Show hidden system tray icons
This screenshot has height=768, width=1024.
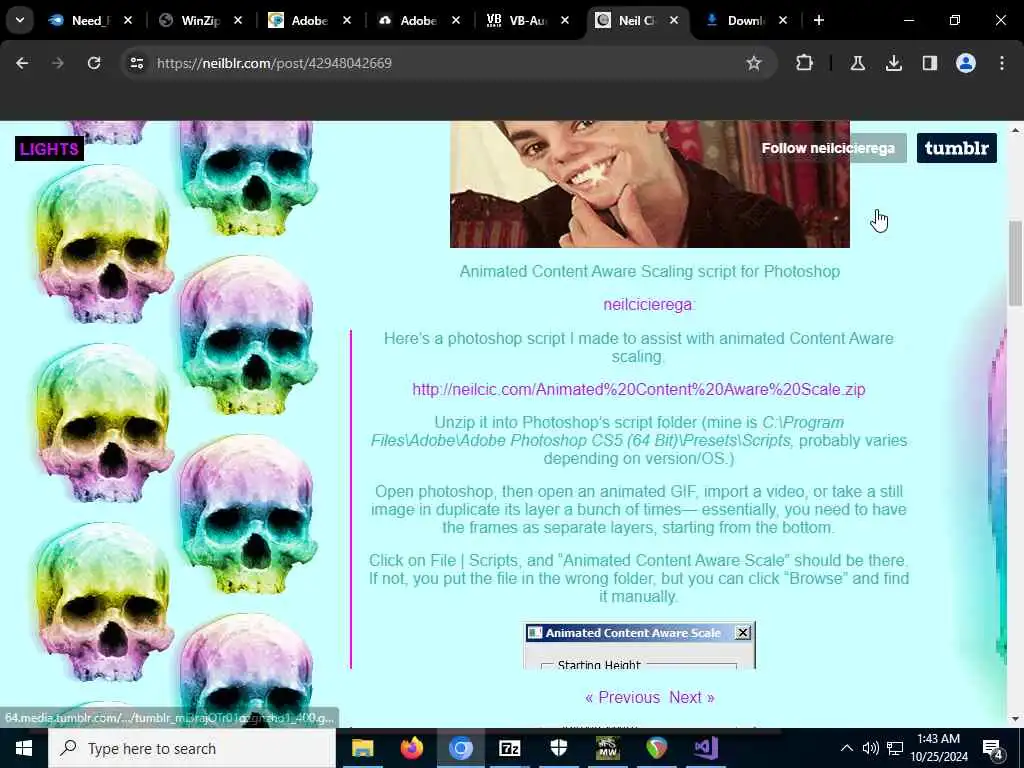(x=846, y=748)
